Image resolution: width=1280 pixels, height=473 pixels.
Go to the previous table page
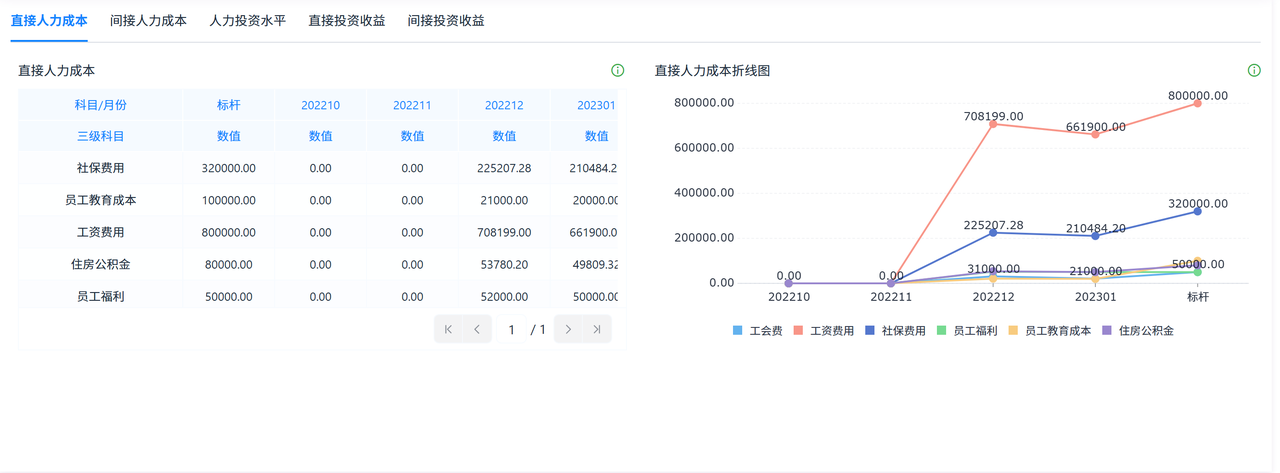[477, 329]
